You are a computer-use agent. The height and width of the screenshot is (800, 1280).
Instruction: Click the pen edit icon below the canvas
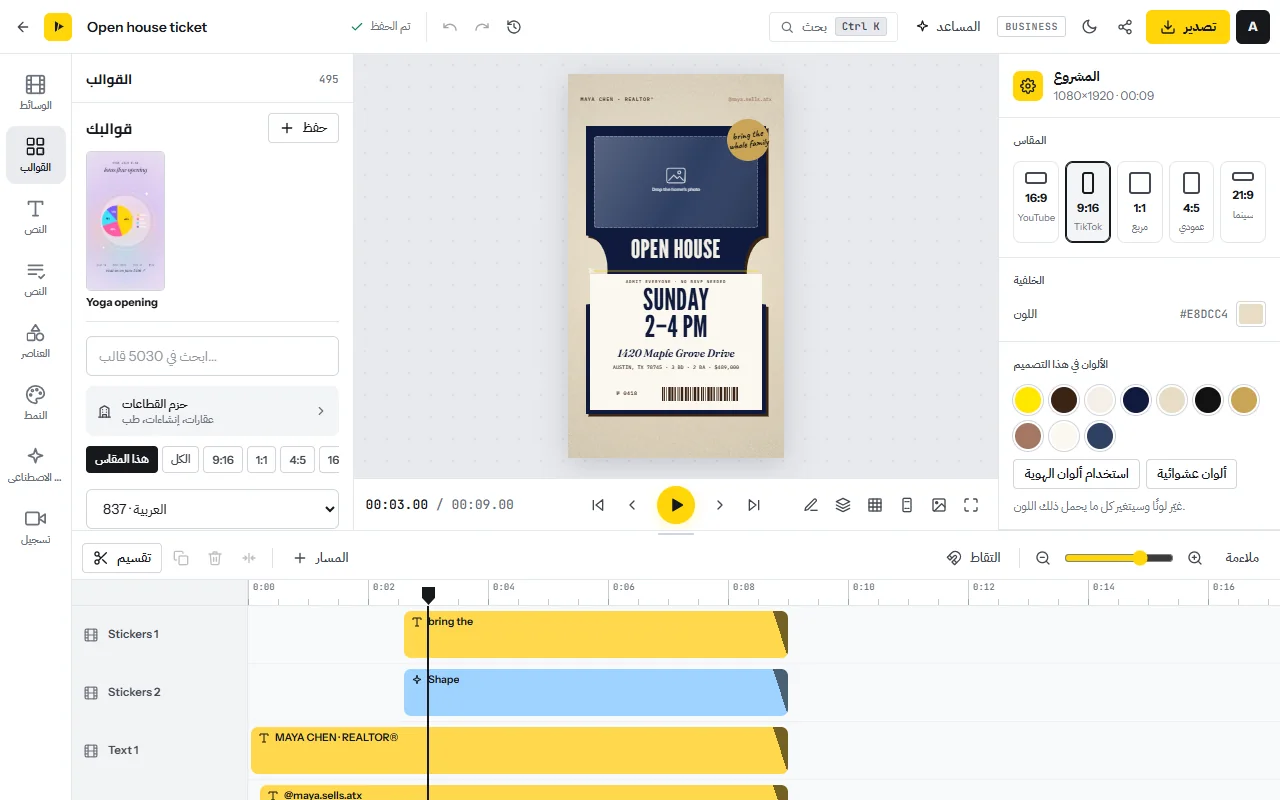(x=811, y=505)
